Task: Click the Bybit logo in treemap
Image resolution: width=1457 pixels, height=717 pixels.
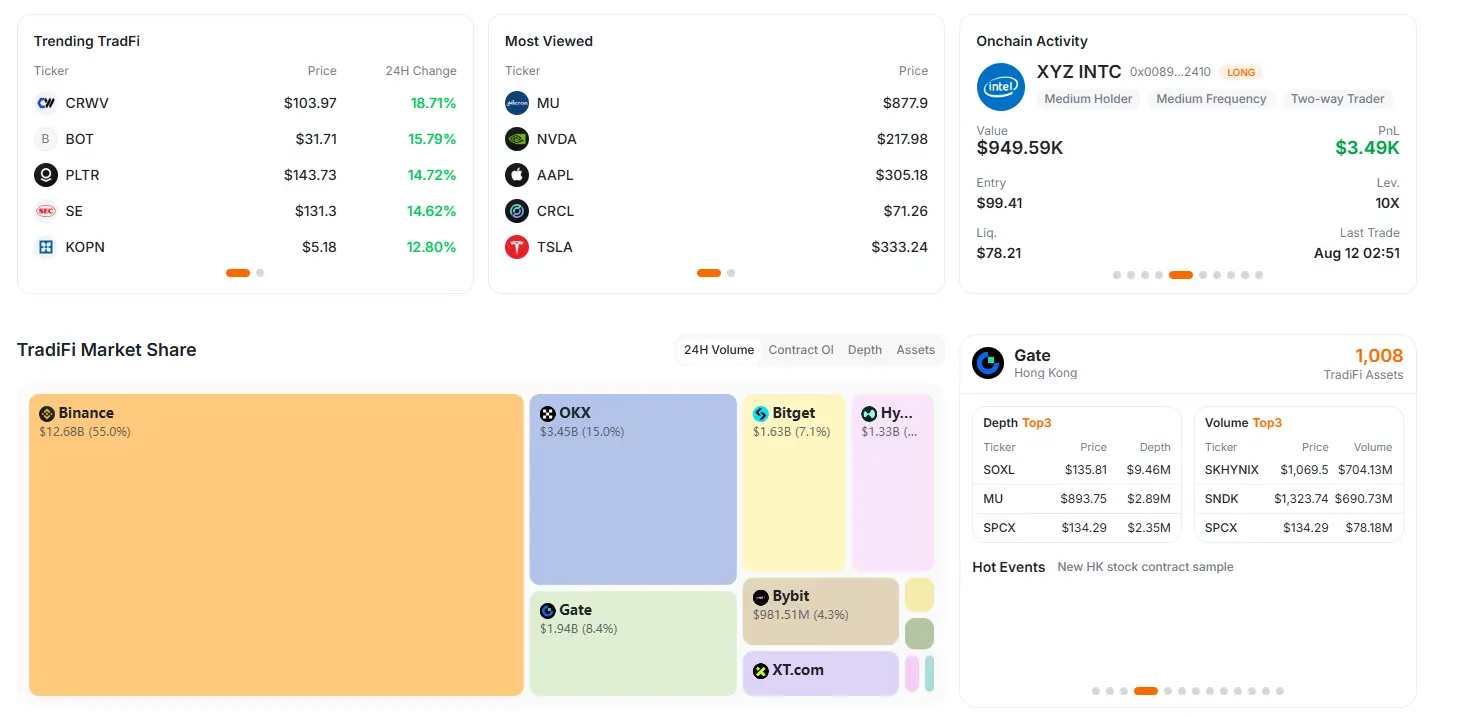Action: pos(760,597)
